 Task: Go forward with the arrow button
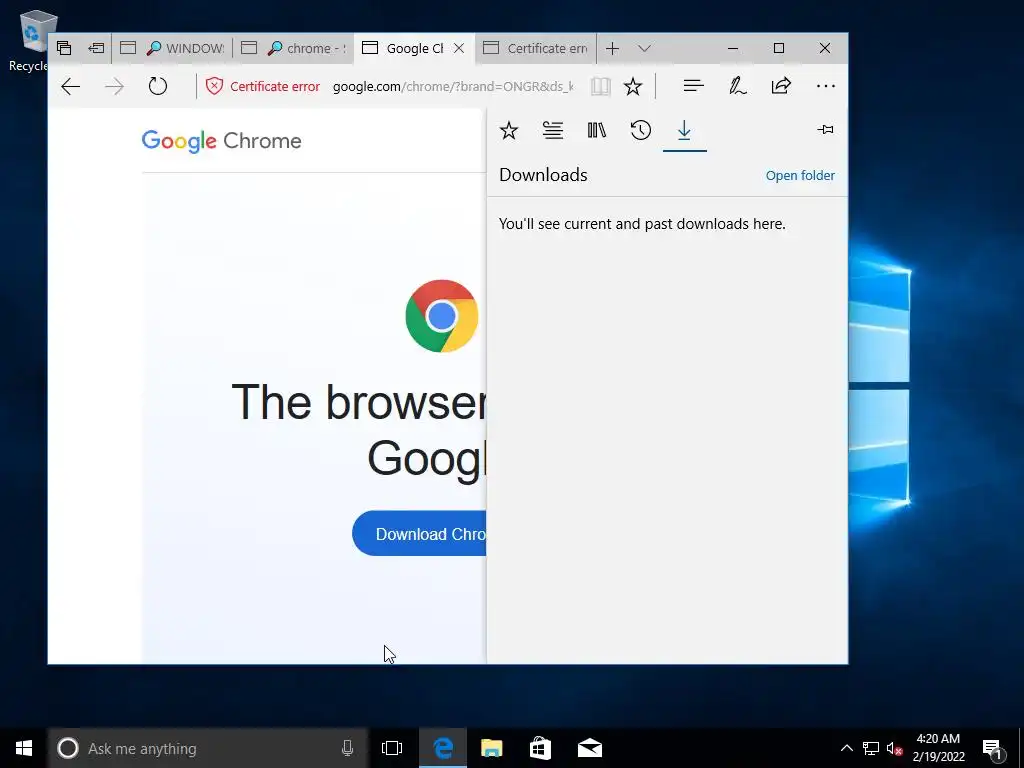(x=114, y=86)
